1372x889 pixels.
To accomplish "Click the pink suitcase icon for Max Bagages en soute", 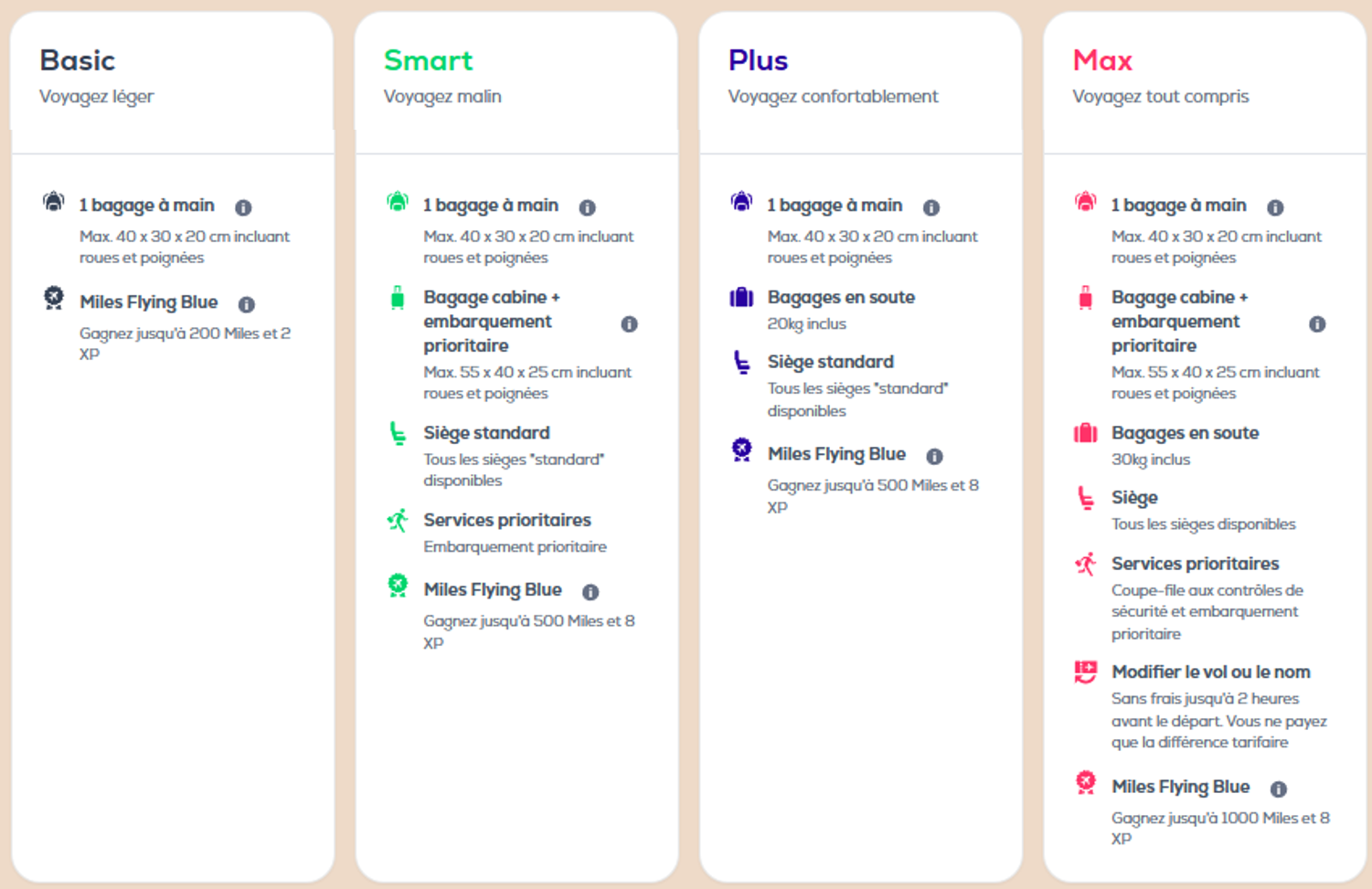I will coord(1085,432).
